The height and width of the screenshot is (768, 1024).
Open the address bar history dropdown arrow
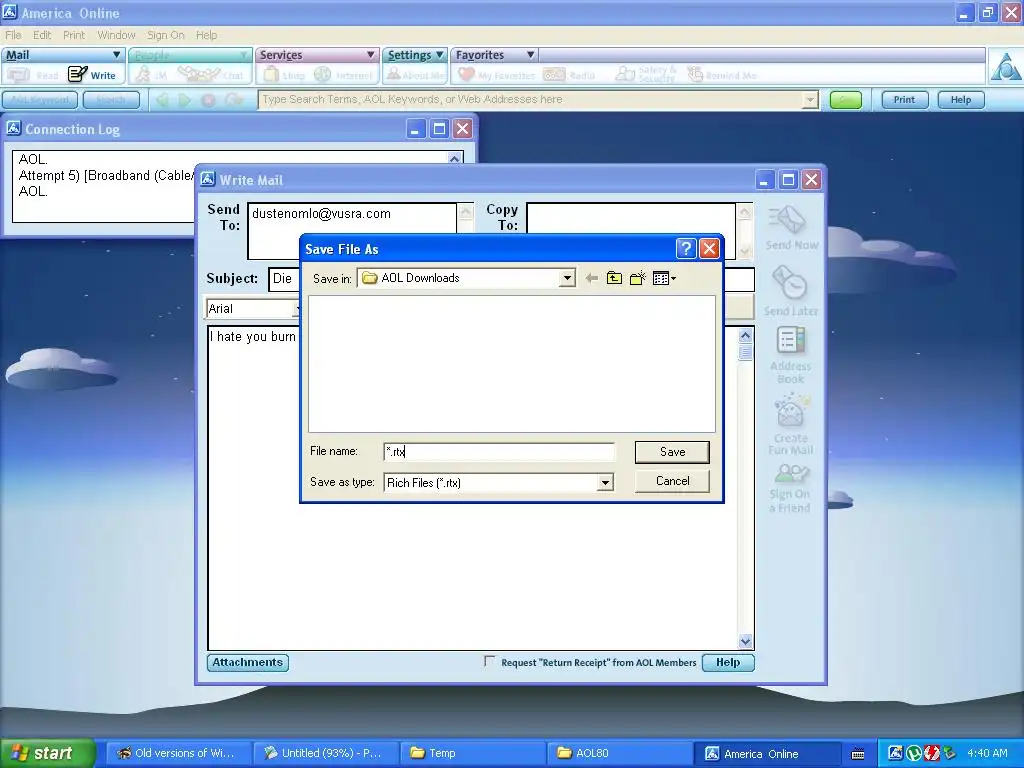[810, 100]
